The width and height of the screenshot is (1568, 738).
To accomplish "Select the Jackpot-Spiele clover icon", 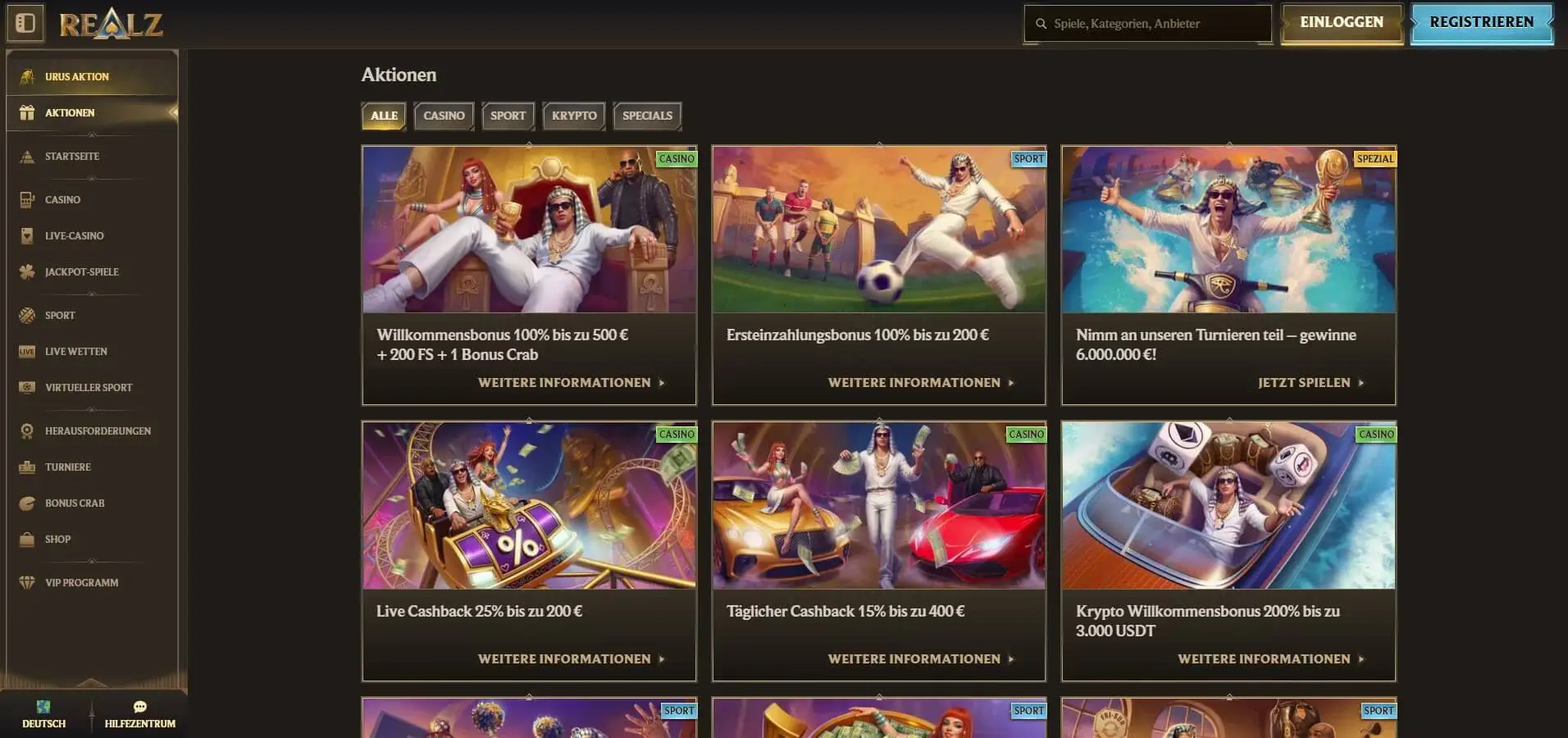I will [27, 271].
